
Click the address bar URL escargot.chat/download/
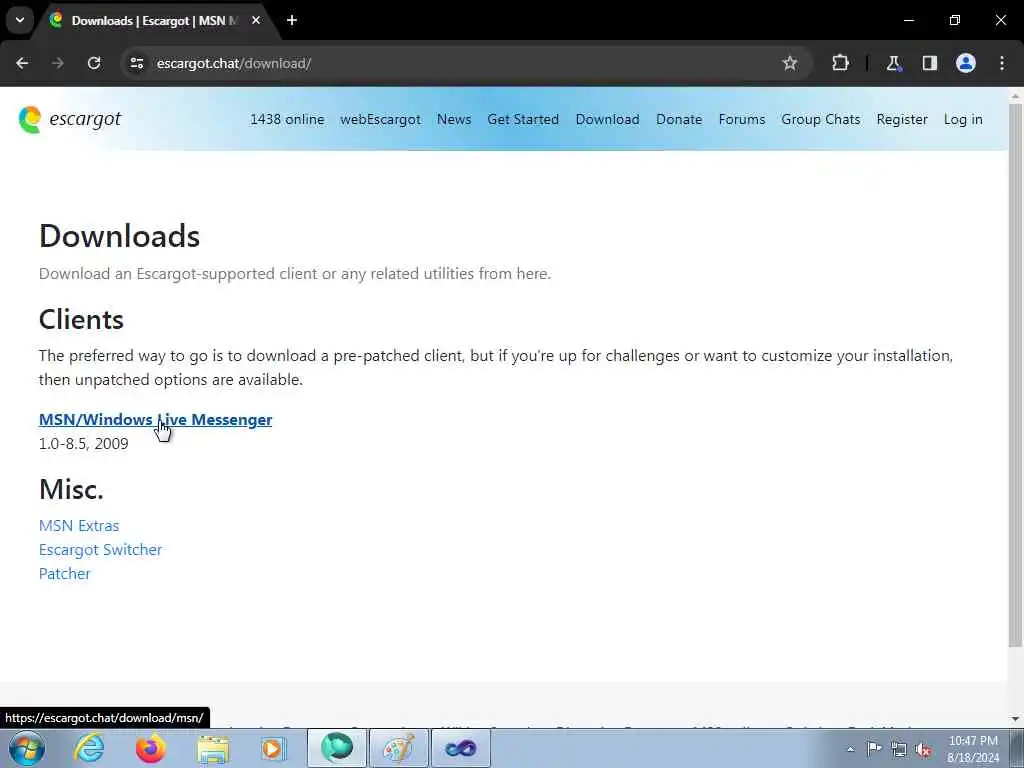click(x=234, y=63)
